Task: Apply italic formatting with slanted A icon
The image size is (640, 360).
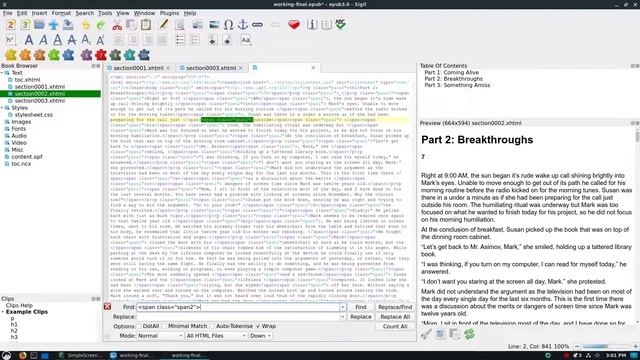Action: pos(43,40)
